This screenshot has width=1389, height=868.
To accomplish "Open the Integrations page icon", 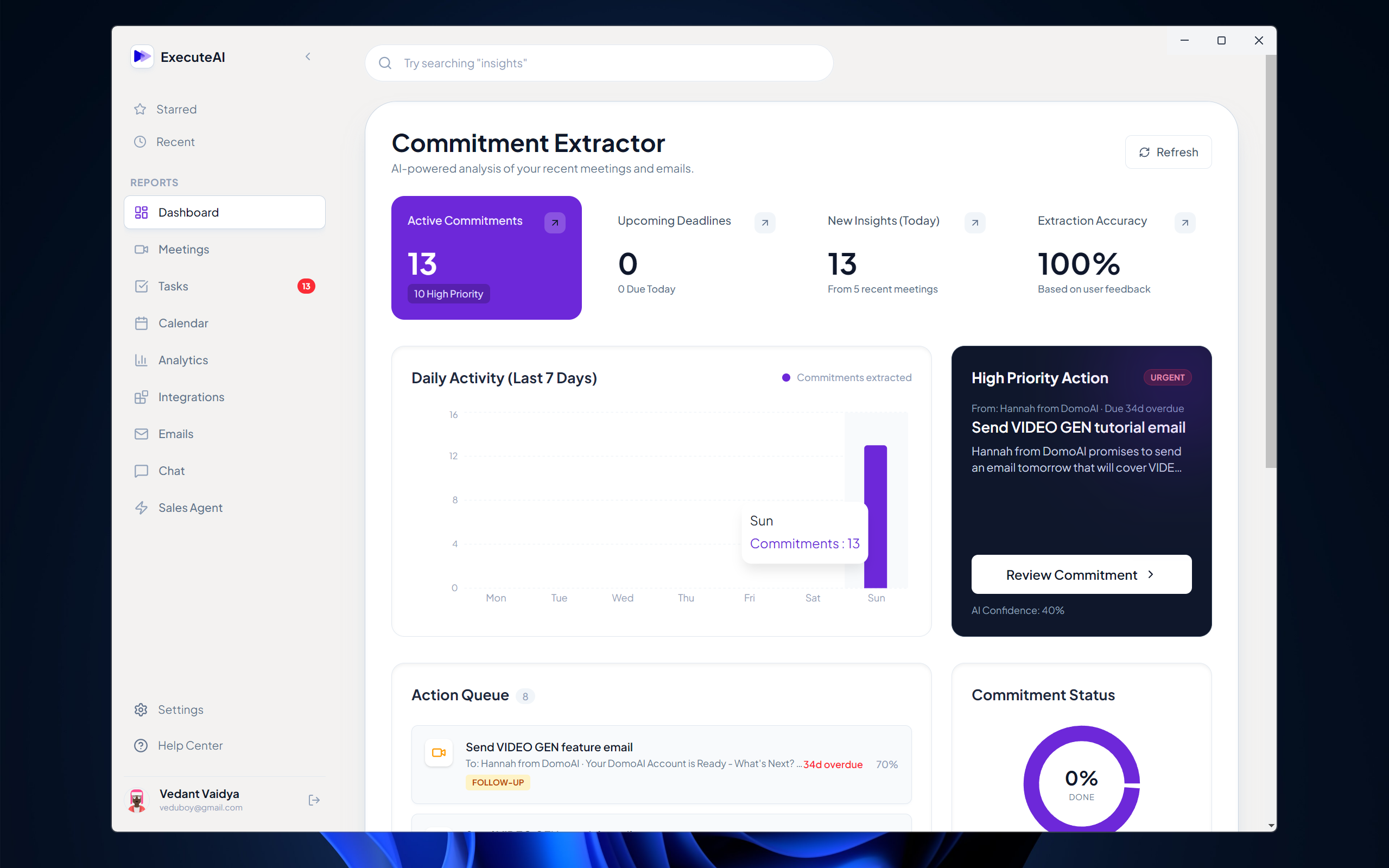I will click(141, 397).
